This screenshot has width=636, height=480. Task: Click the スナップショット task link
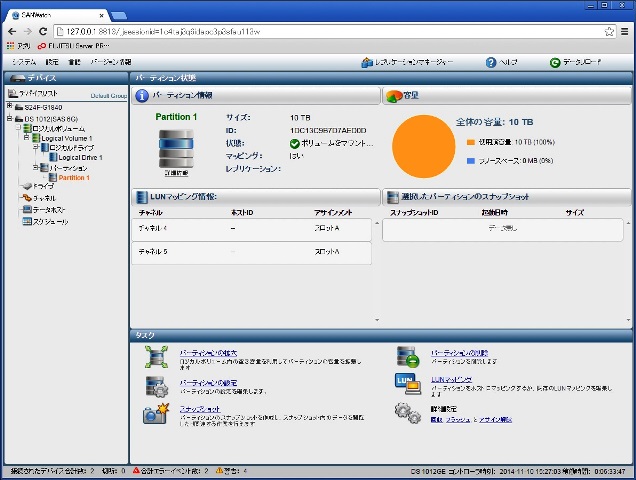(199, 409)
